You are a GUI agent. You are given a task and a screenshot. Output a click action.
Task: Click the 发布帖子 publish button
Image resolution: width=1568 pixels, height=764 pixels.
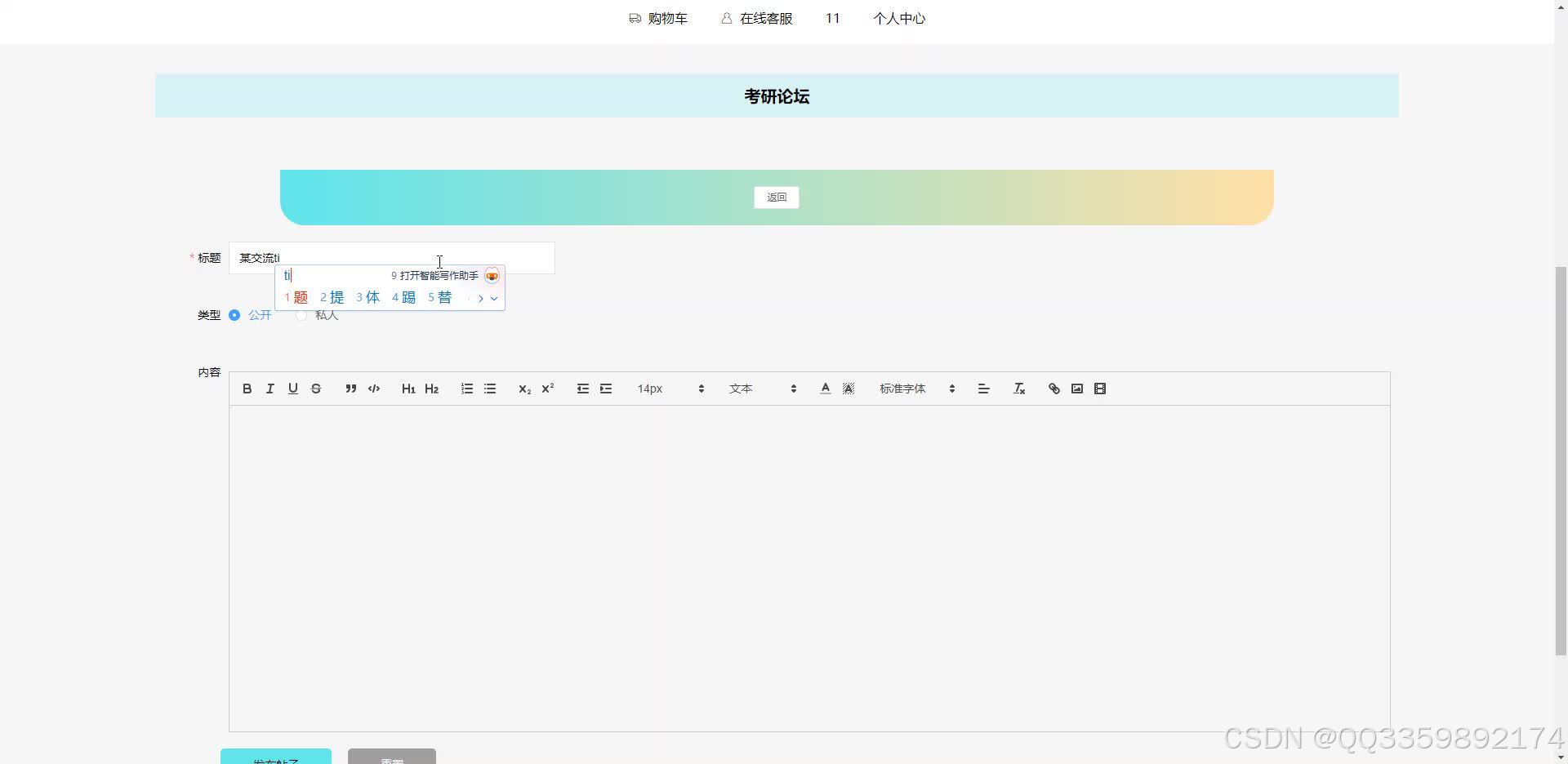pos(276,757)
